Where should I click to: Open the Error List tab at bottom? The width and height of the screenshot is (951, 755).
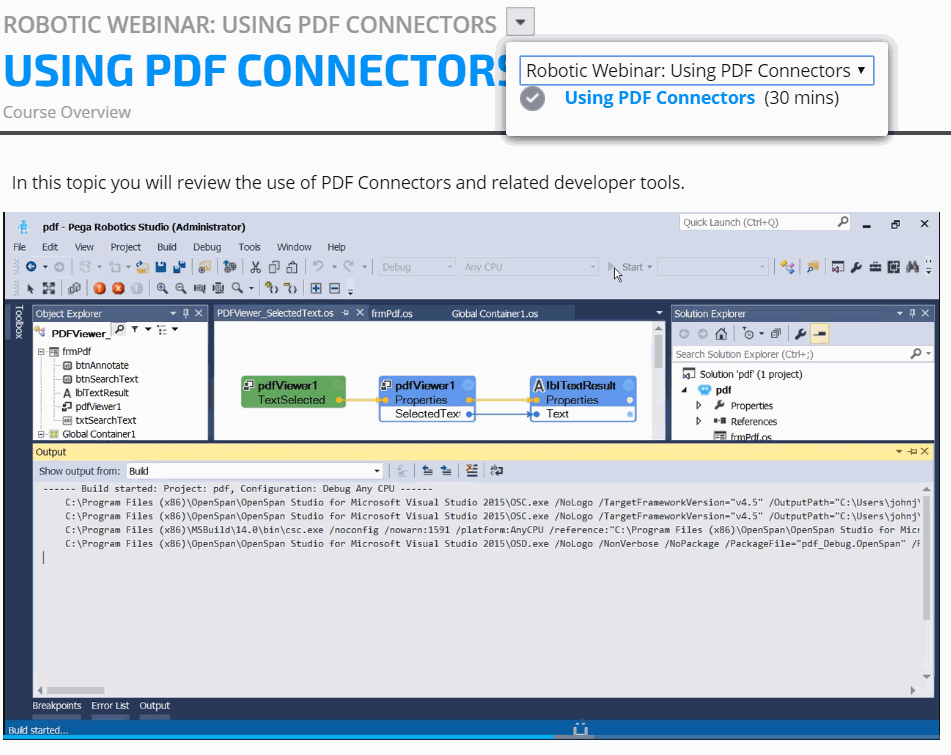tap(110, 706)
